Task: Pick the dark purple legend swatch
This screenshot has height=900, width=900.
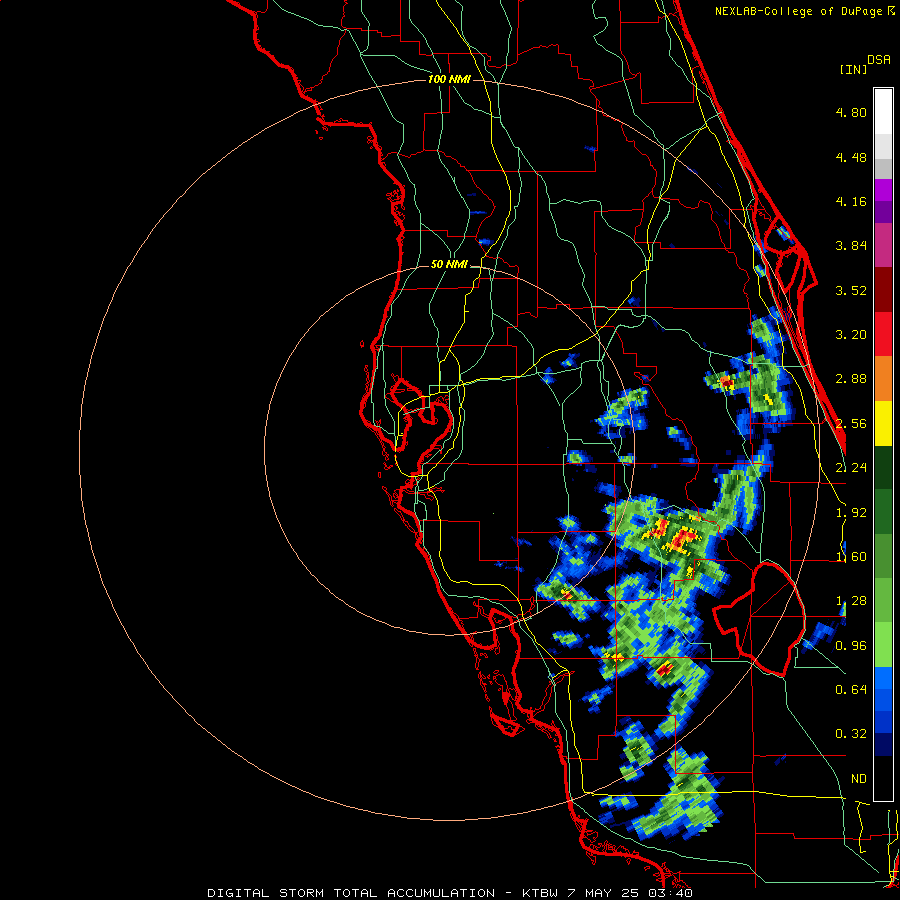Action: pos(883,212)
